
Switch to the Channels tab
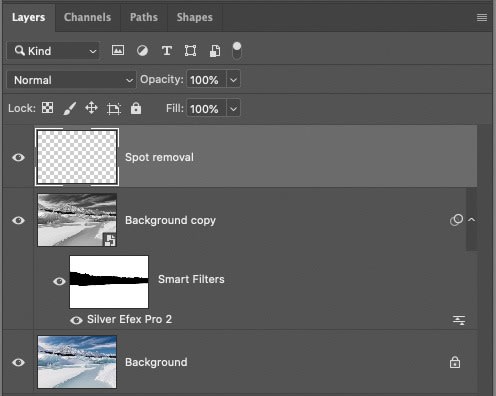click(87, 17)
